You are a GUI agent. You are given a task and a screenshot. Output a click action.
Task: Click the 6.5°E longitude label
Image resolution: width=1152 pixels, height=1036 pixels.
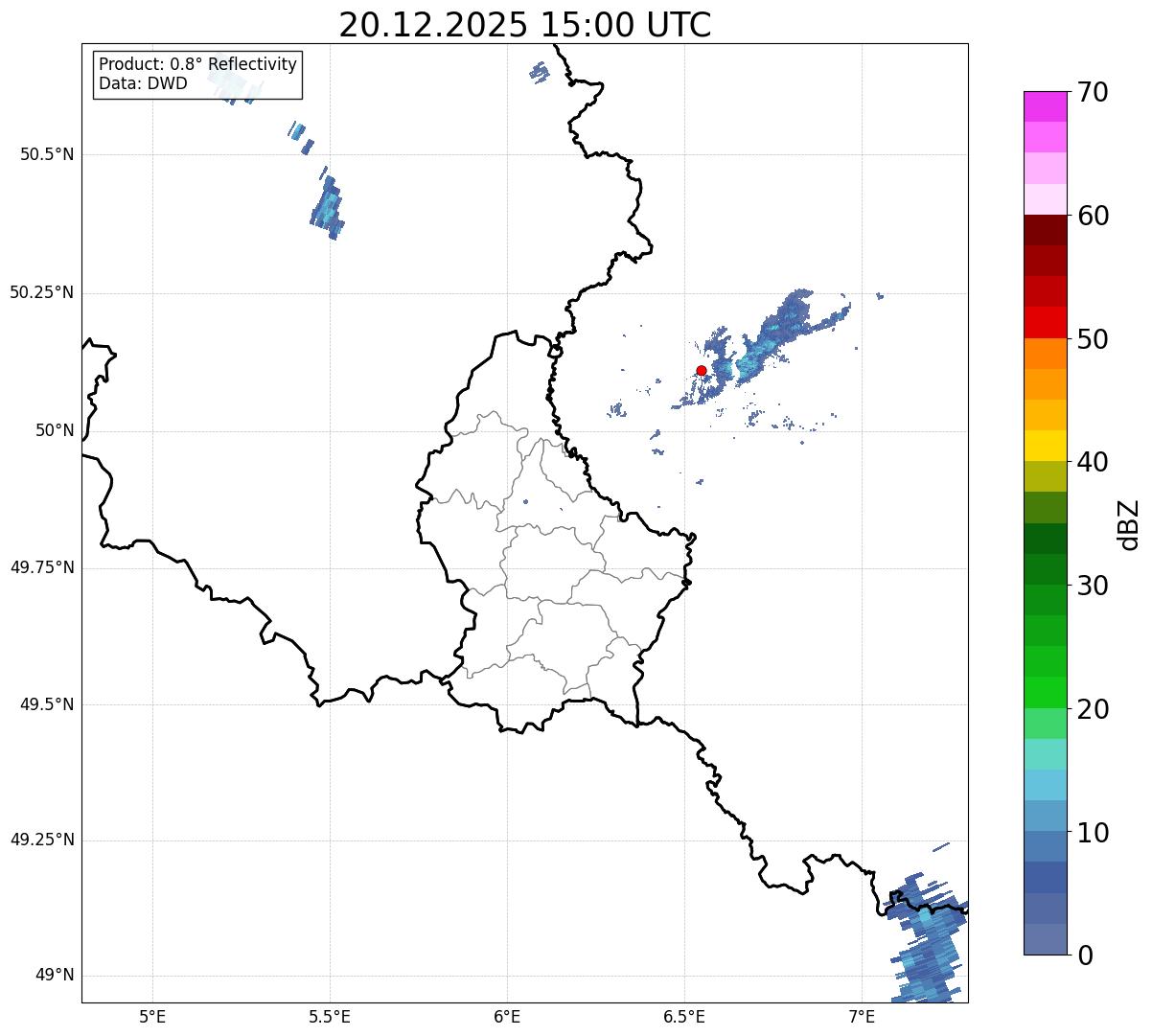[x=684, y=1016]
